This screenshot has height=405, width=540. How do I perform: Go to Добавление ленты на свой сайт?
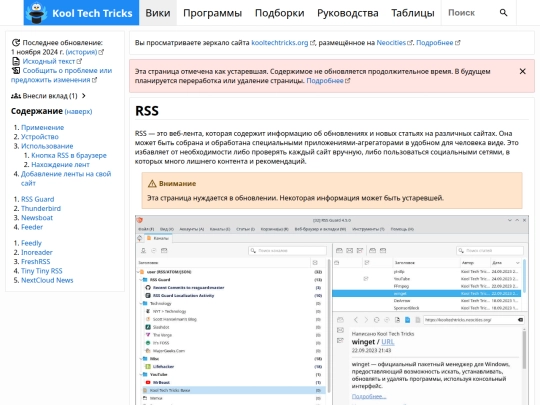[x=66, y=178]
